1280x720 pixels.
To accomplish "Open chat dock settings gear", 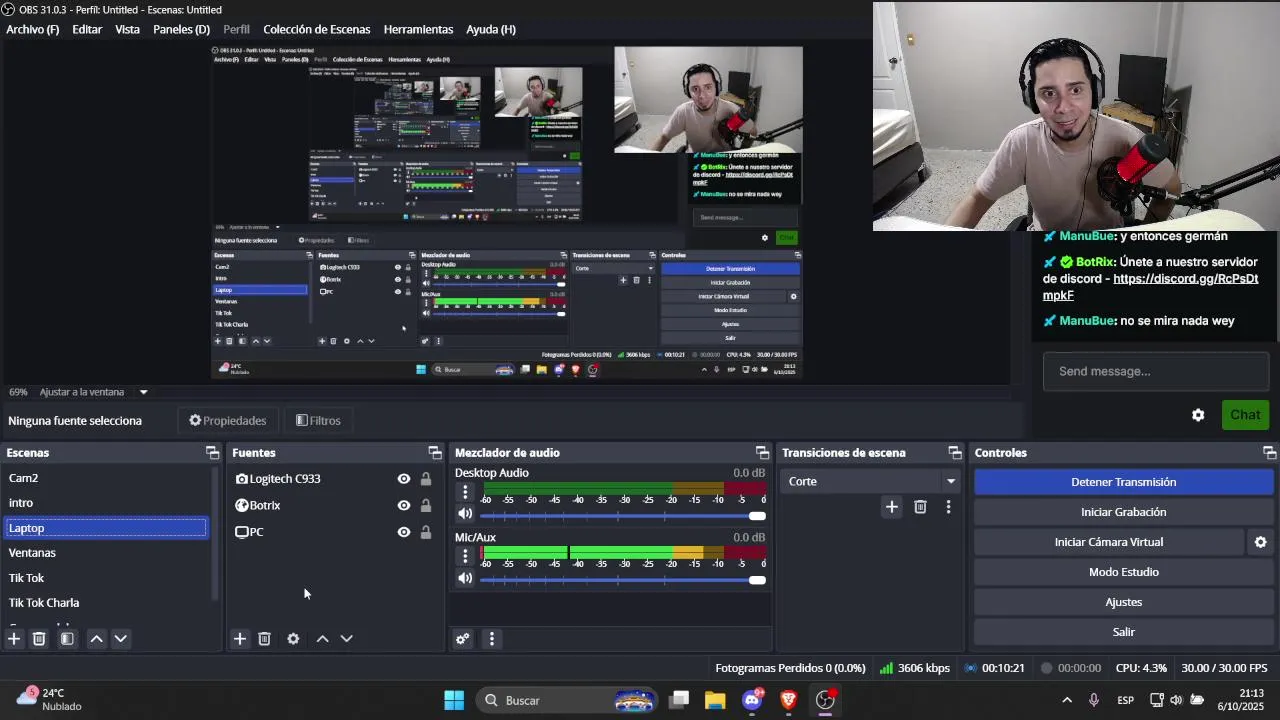I will pos(1198,415).
